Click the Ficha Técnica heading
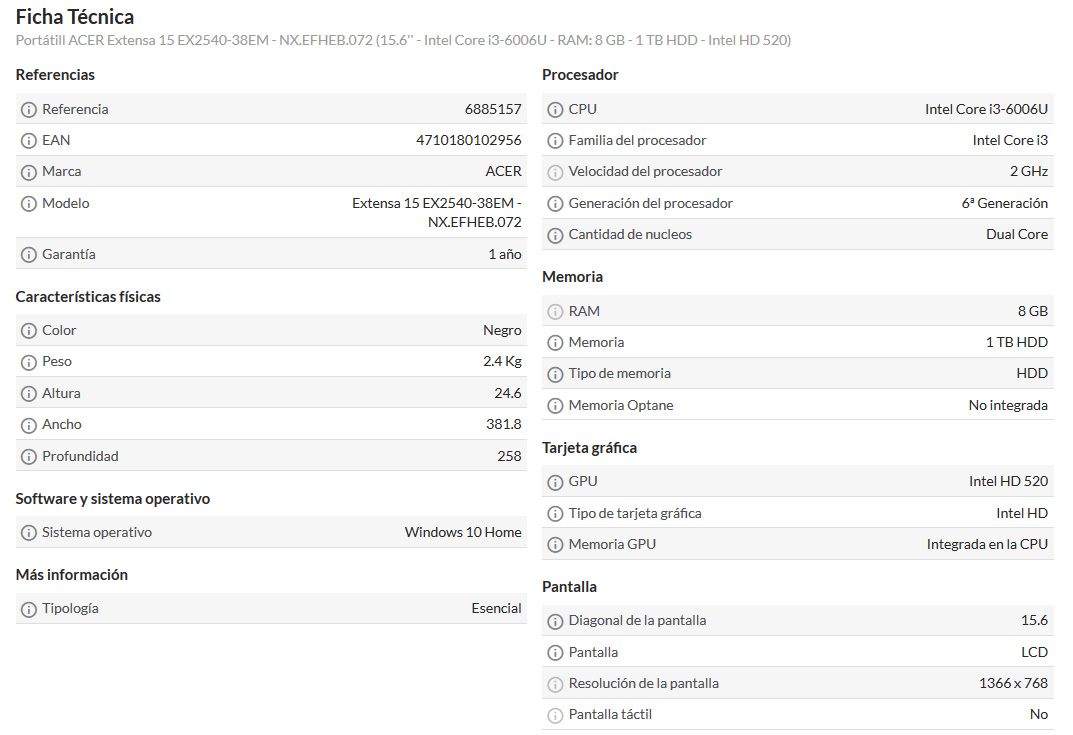The image size is (1073, 735). pos(75,17)
